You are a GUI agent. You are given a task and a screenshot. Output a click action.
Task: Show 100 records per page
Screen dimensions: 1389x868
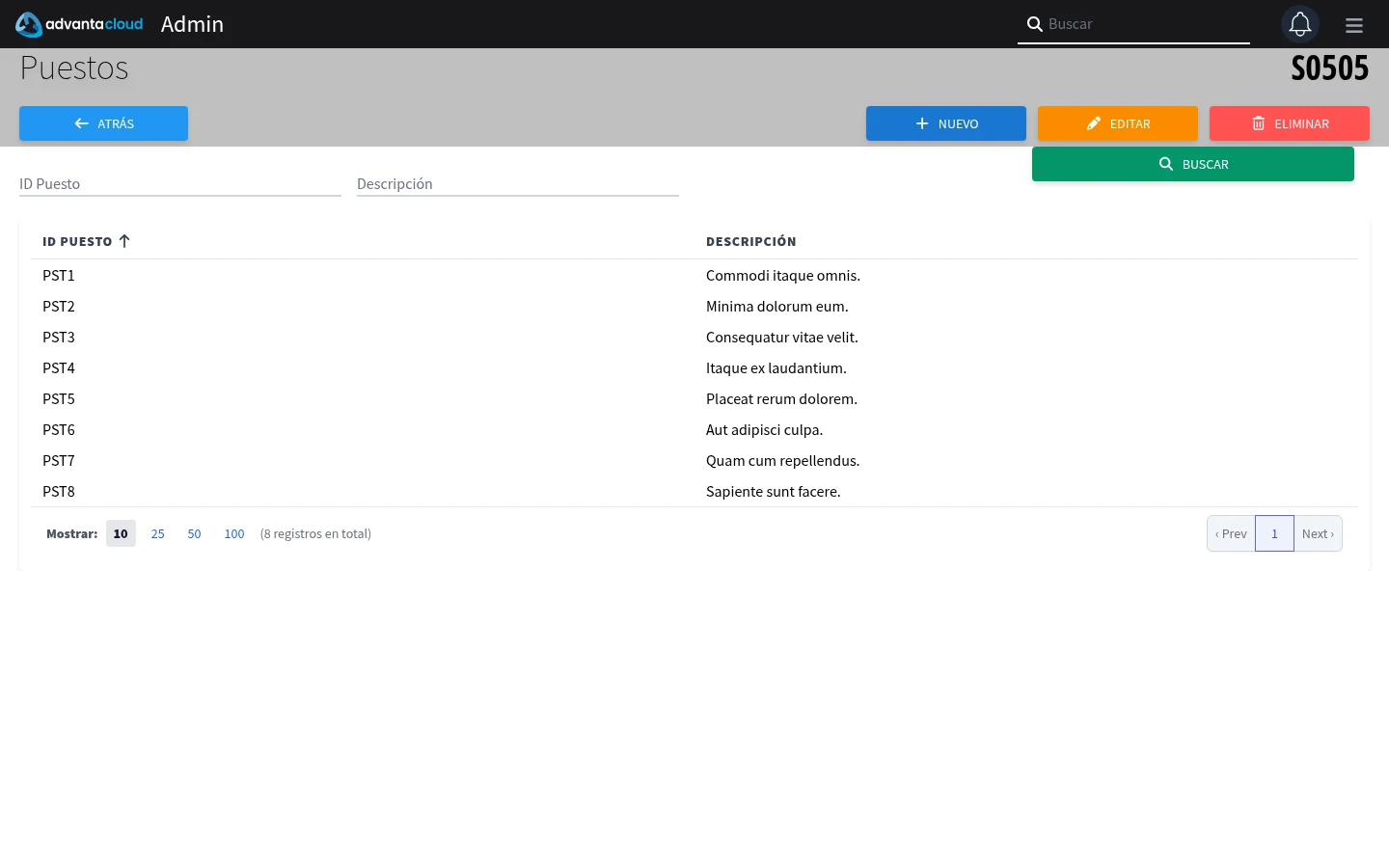pyautogui.click(x=234, y=533)
